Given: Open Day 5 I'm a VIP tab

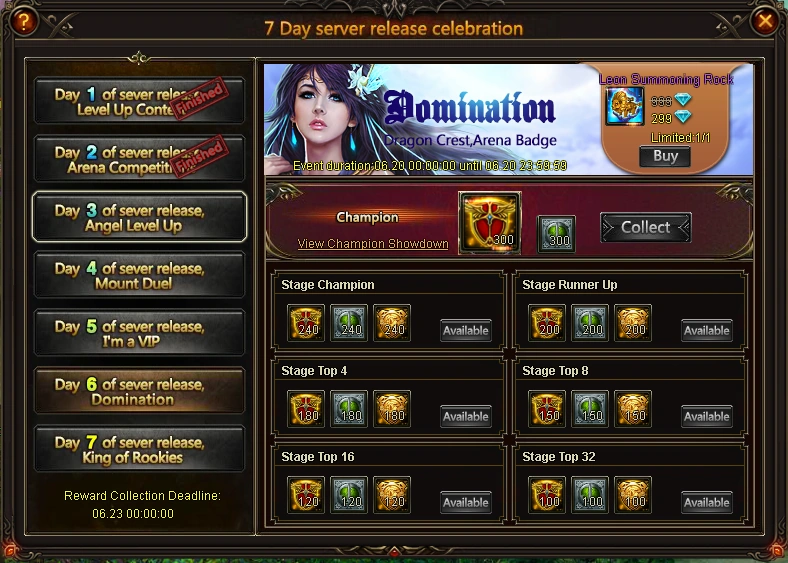Looking at the screenshot, I should click(x=139, y=333).
